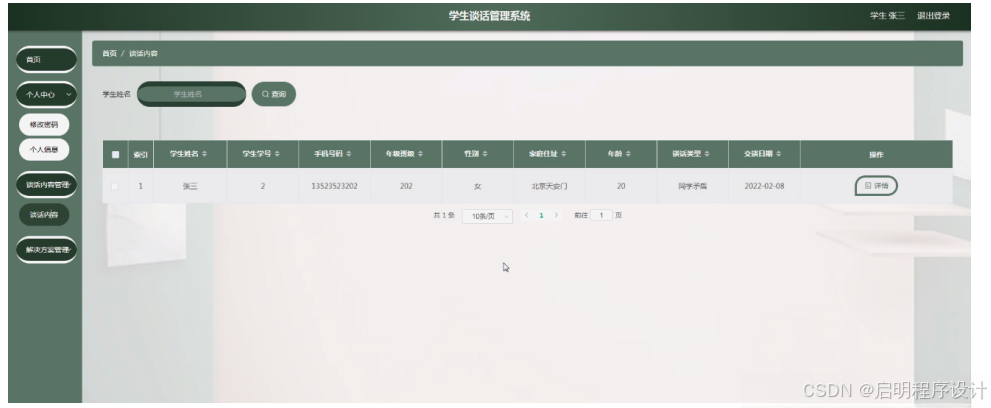This screenshot has height=408, width=991.
Task: Go to next page arrow
Action: (556, 215)
